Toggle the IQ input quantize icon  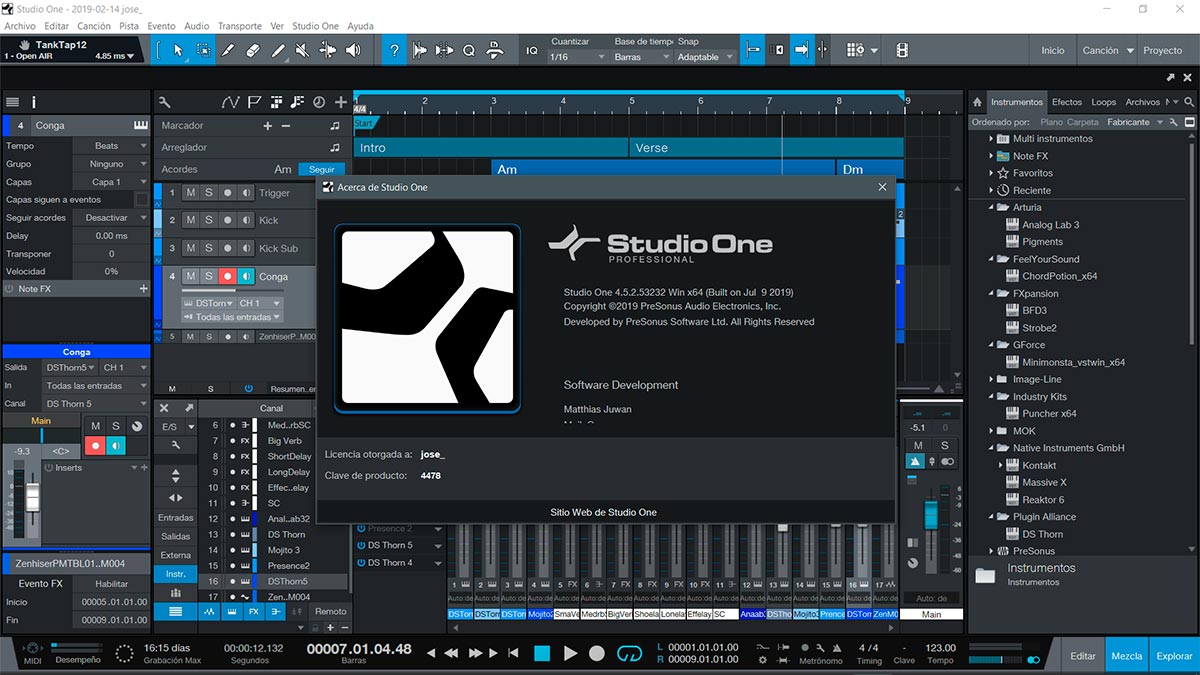[x=532, y=50]
